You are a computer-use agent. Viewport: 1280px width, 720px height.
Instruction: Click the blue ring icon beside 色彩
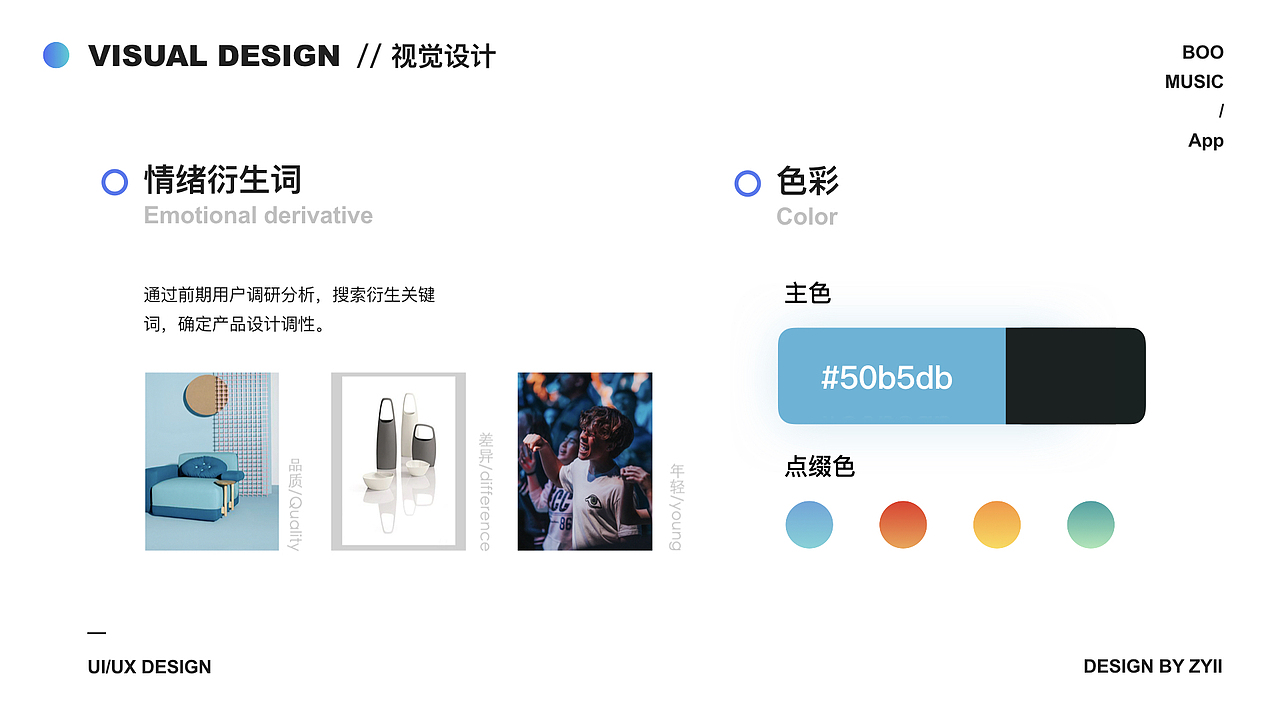point(747,183)
